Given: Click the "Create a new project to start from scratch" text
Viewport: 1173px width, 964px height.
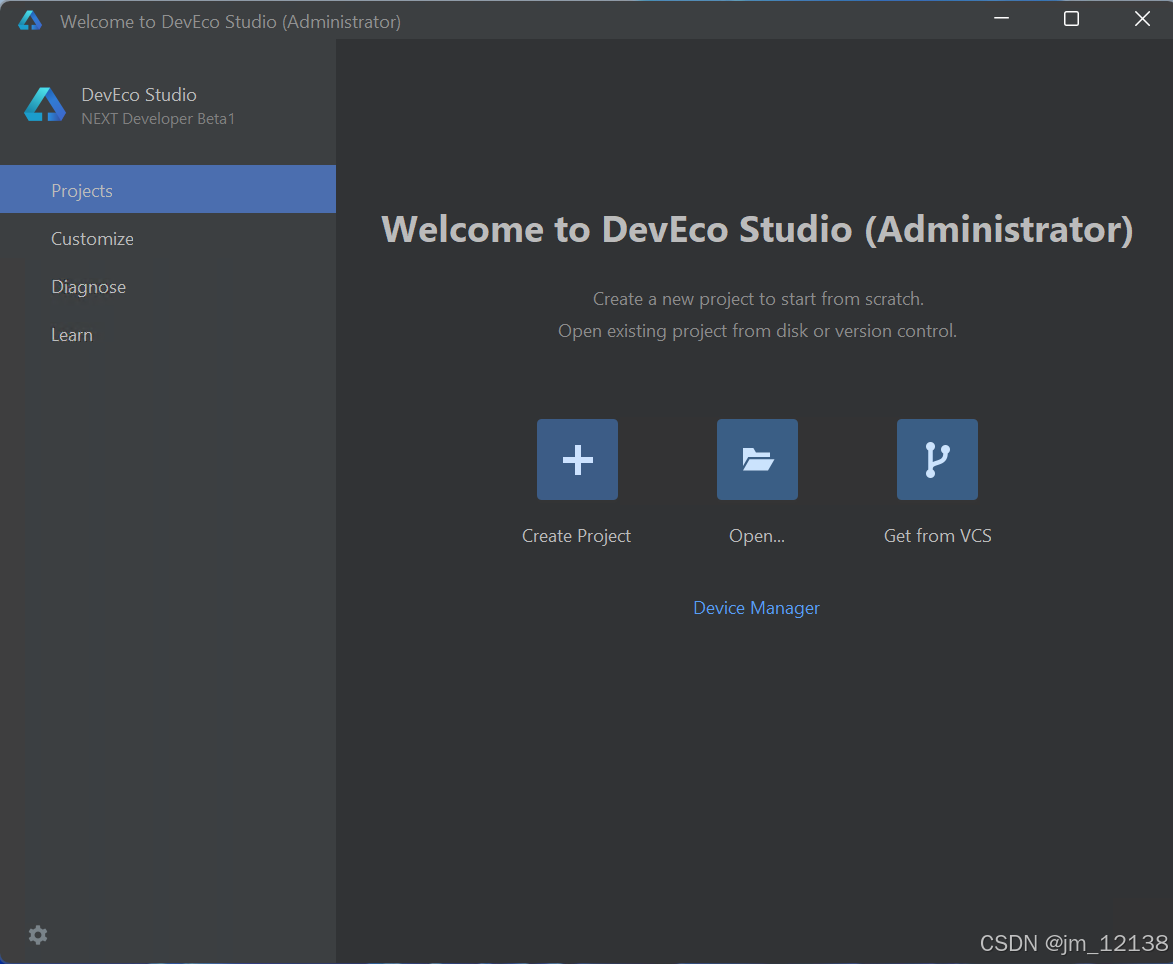Looking at the screenshot, I should 758,299.
